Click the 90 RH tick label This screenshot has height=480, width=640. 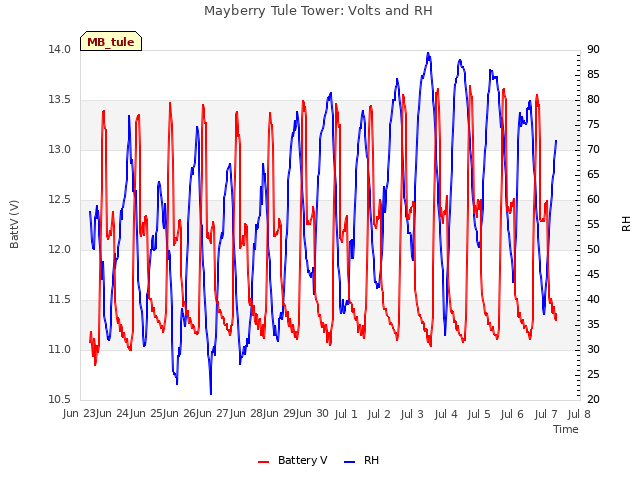[593, 49]
